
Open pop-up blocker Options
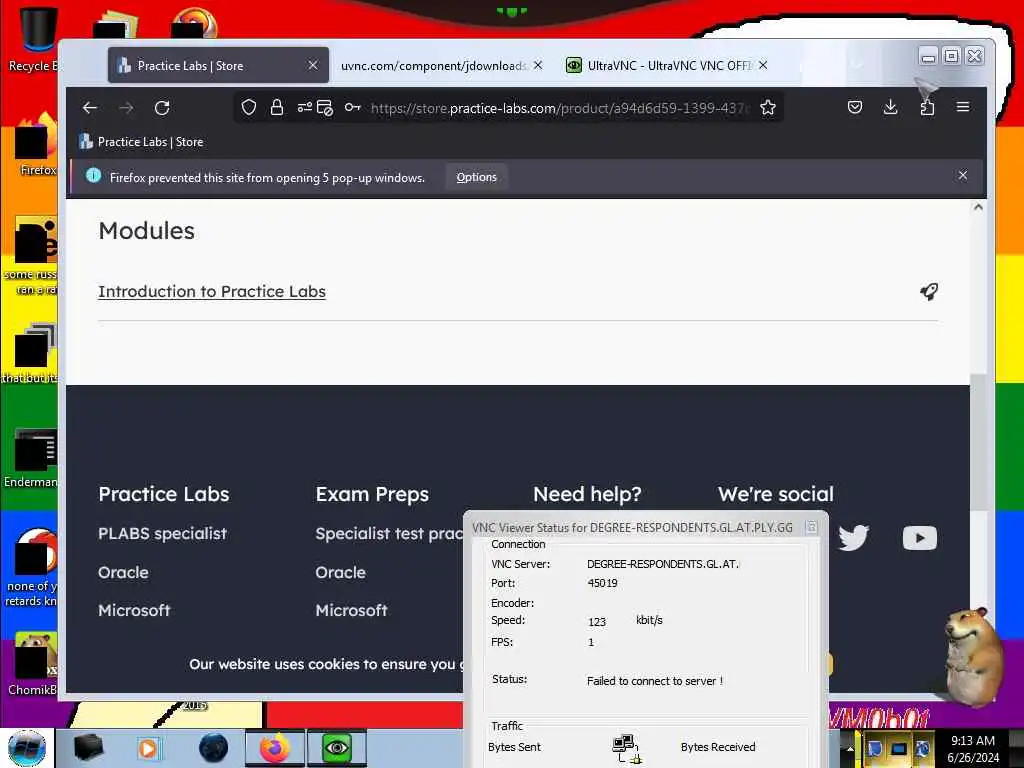[477, 177]
